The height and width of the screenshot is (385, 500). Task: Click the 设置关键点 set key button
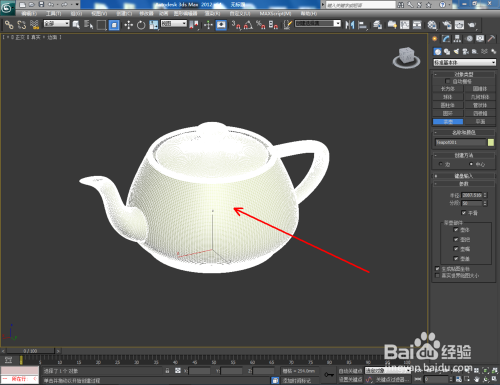350,380
